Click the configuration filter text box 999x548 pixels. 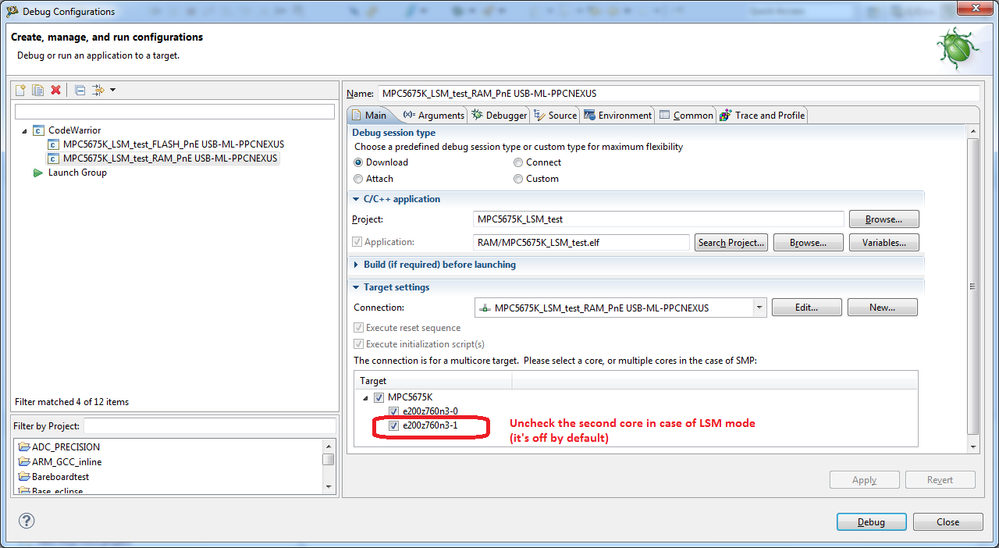tap(175, 112)
